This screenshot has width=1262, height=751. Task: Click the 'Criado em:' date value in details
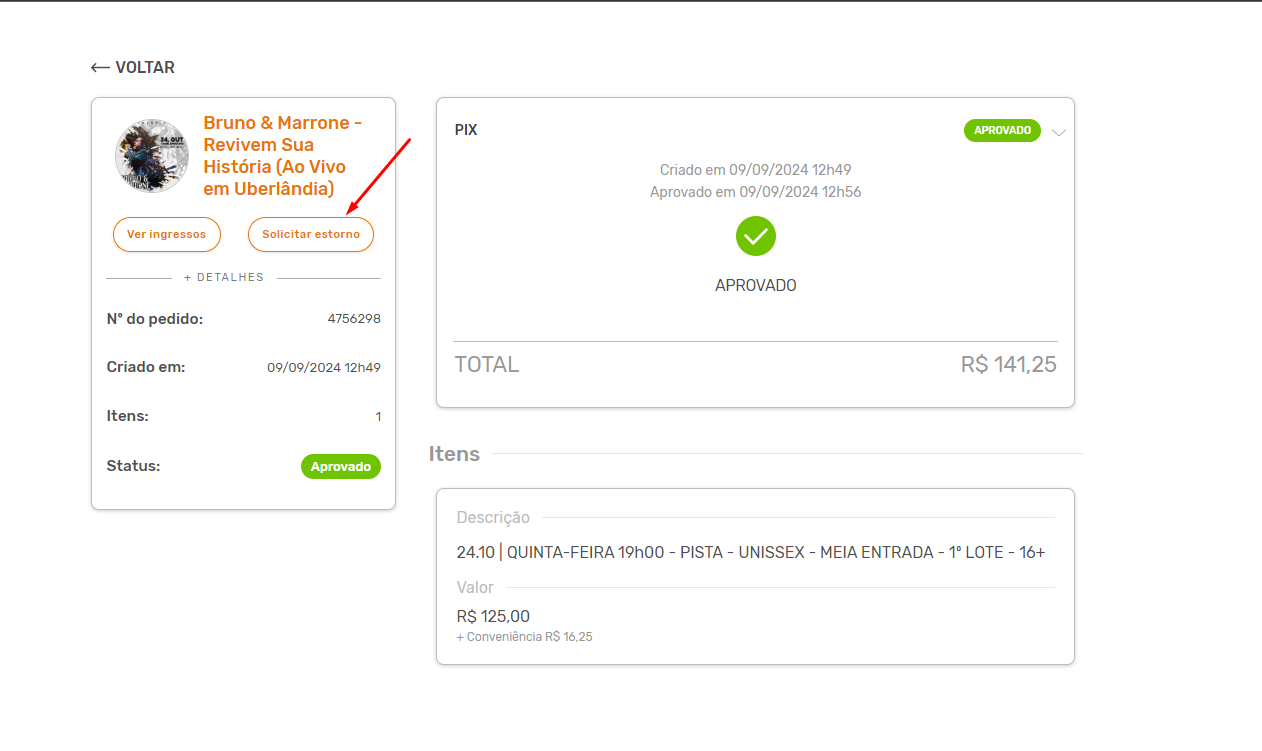pyautogui.click(x=324, y=368)
